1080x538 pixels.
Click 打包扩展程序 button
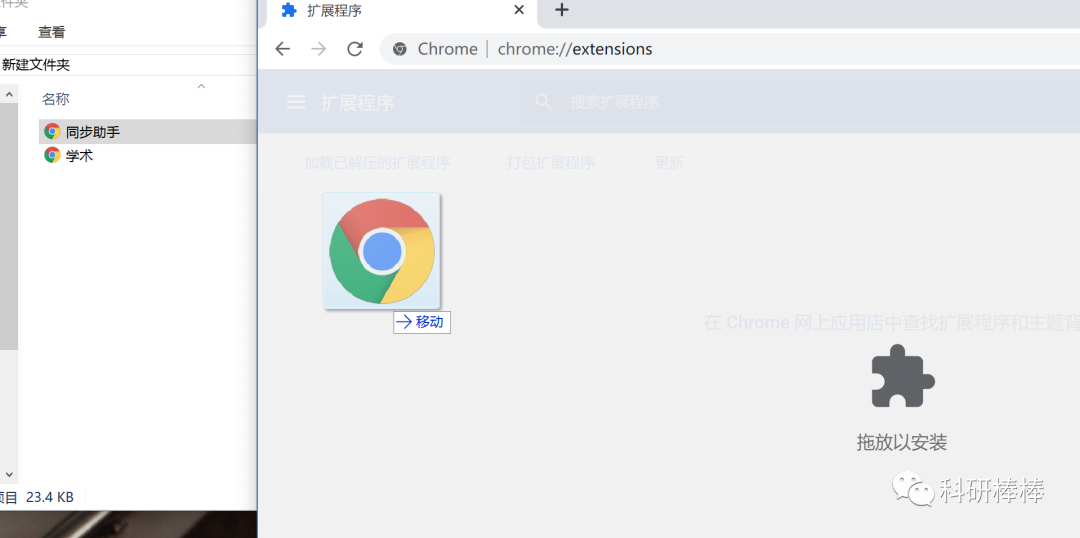coord(551,163)
